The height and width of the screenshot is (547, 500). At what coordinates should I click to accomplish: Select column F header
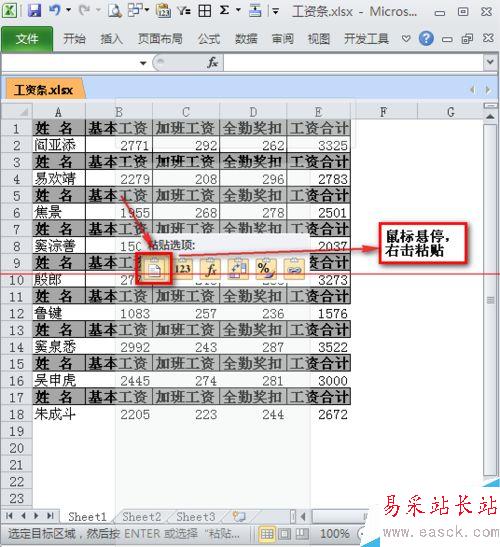383,112
